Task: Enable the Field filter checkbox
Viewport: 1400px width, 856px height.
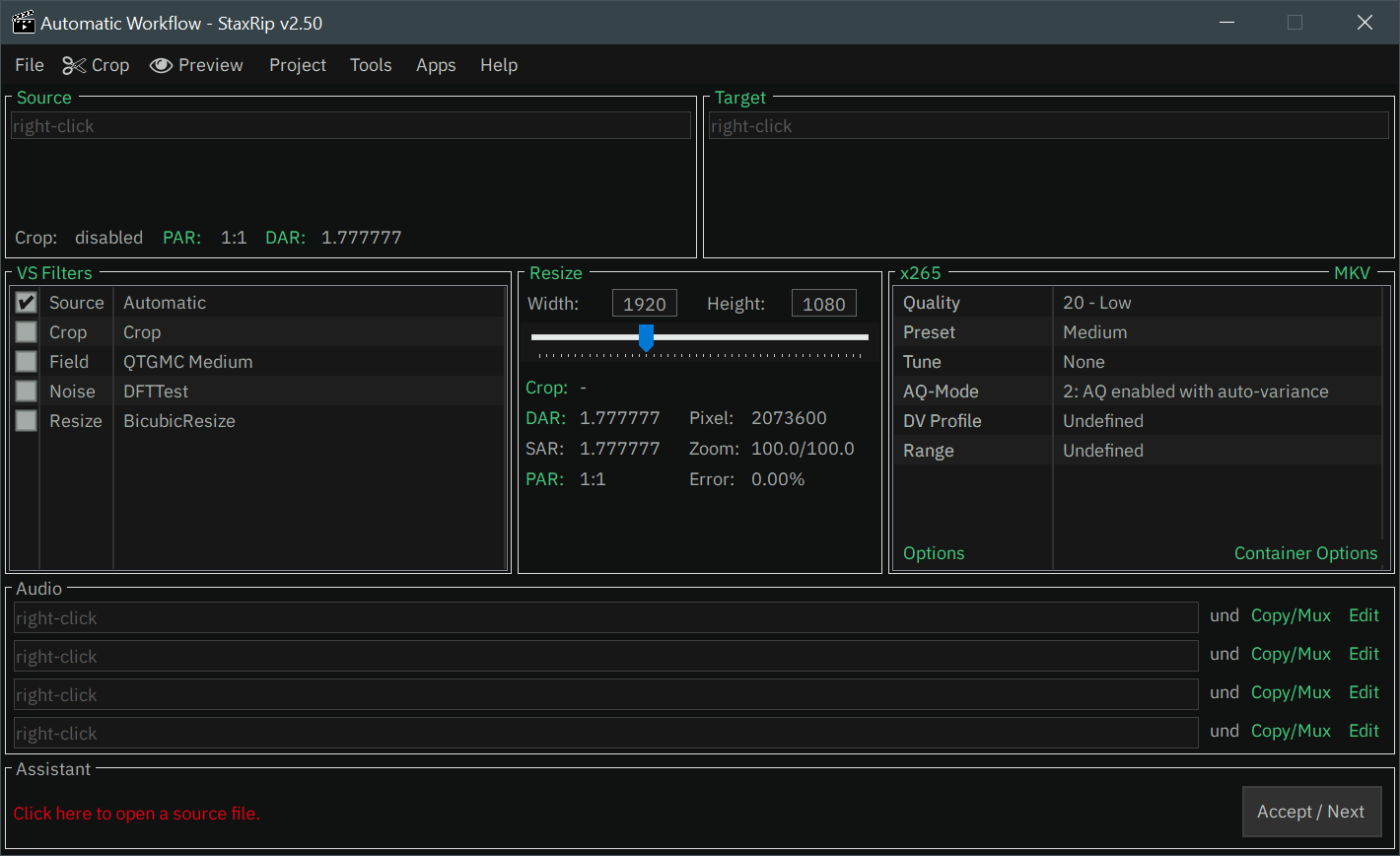Action: pos(27,362)
